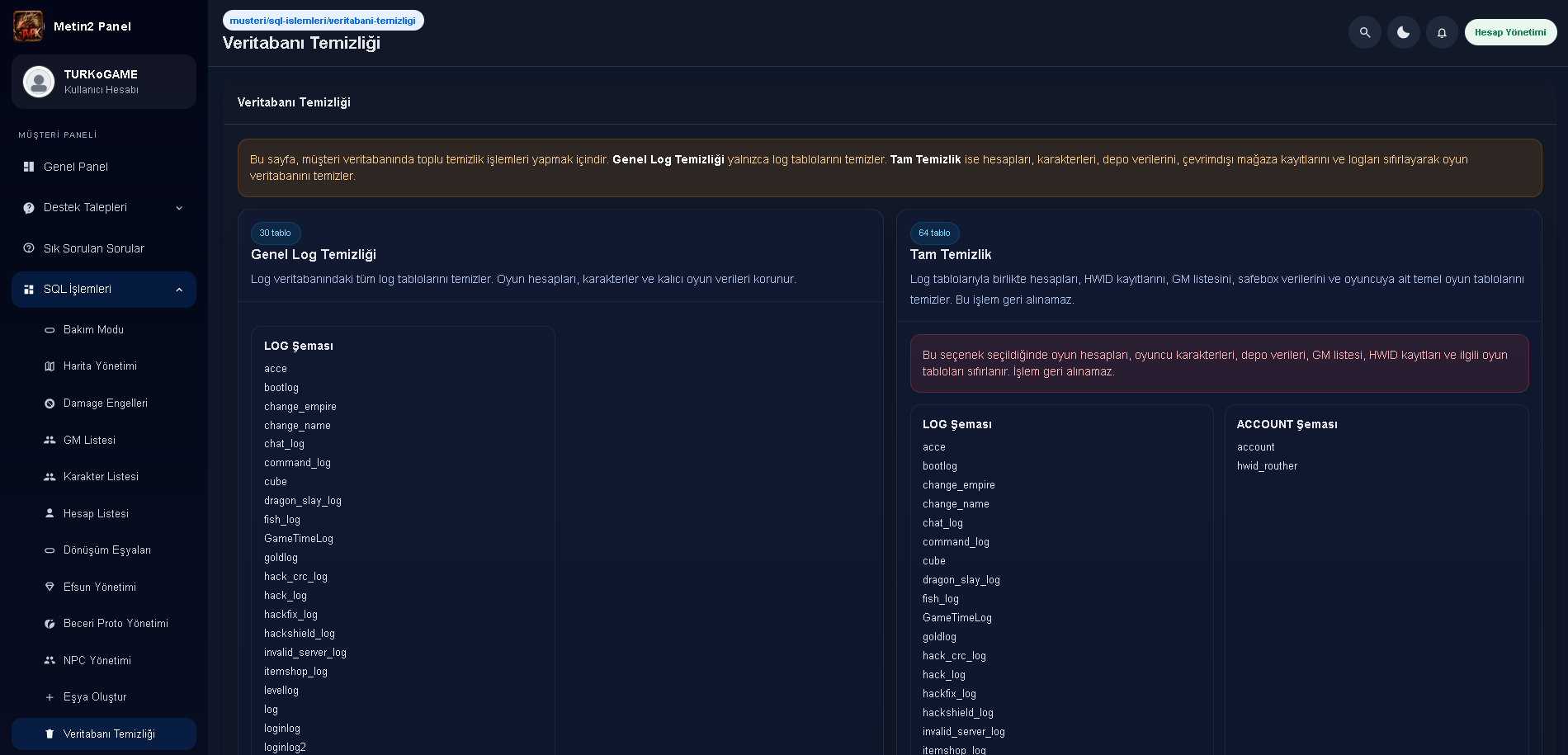Go to the Efsun Yönetimi page

coord(104,587)
